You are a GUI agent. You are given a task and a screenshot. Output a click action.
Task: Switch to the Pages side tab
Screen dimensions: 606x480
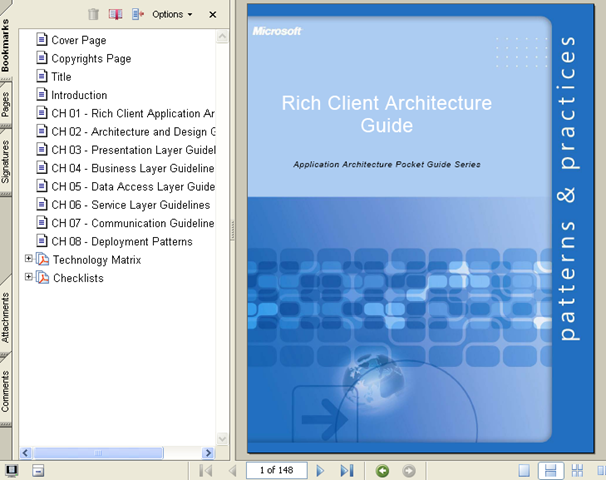click(5, 105)
